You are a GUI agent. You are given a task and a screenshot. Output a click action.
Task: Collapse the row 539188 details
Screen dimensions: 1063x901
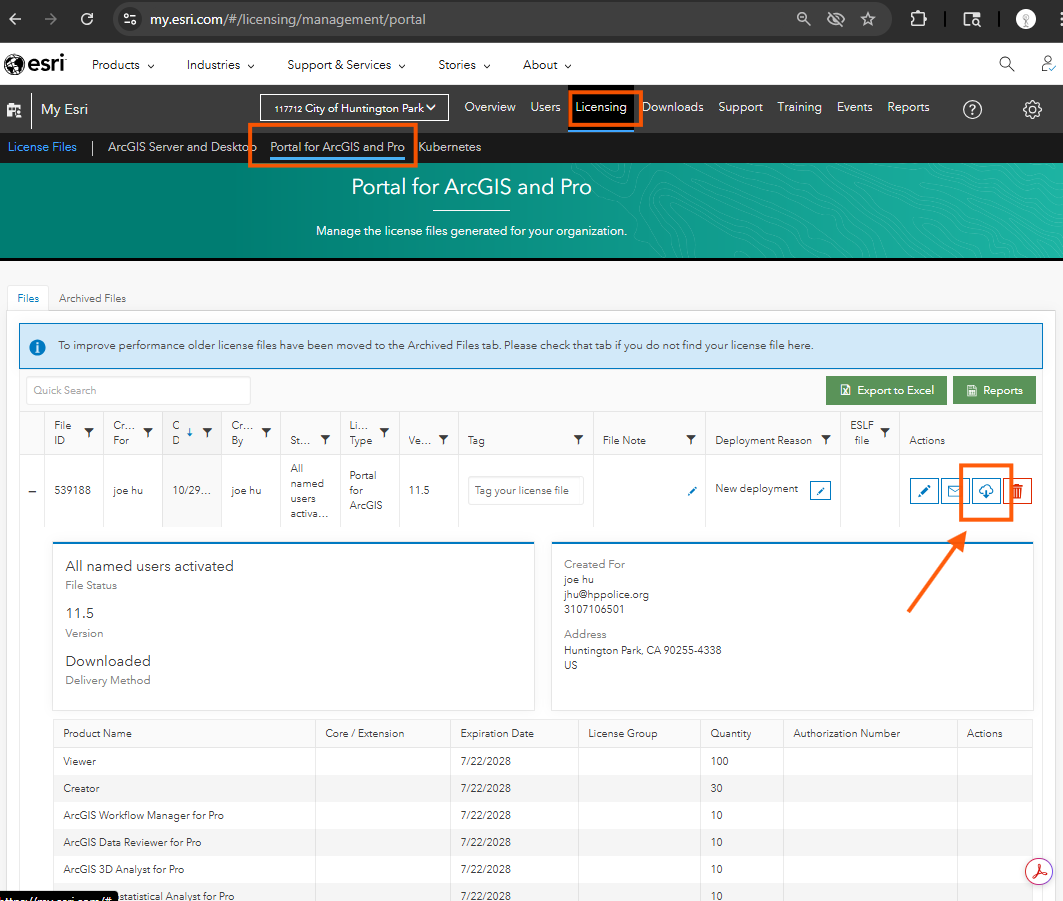click(x=32, y=491)
